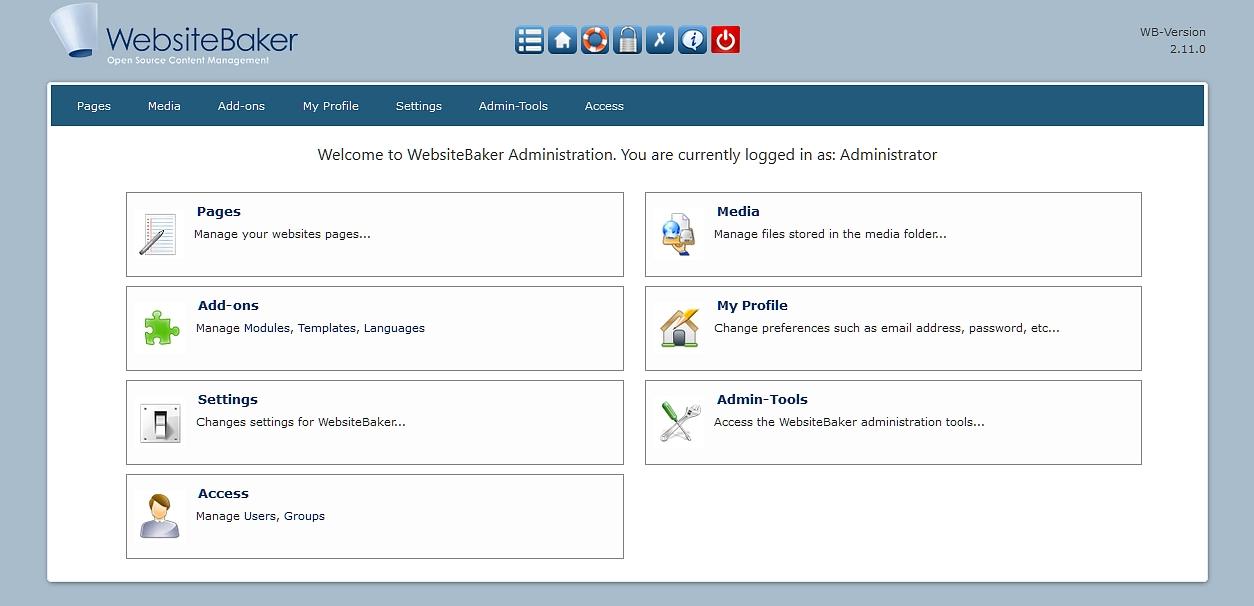The image size is (1254, 606).
Task: Click the WebsiteBaker logo
Action: coord(173,35)
